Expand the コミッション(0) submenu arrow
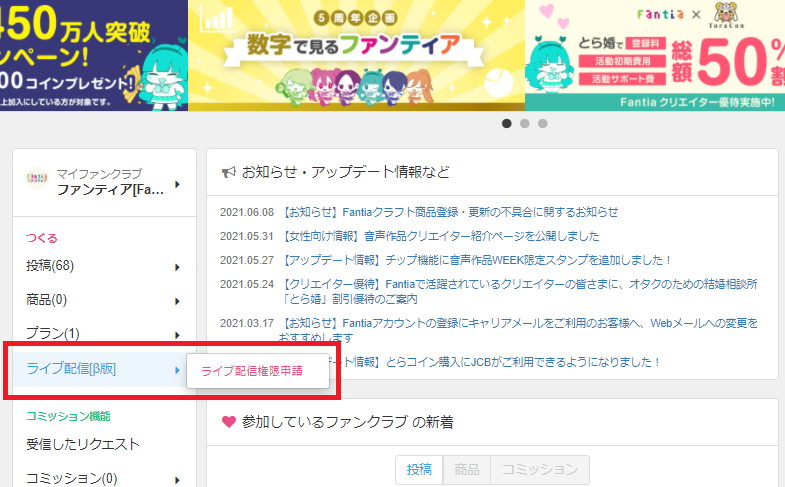Viewport: 785px width, 487px height. (177, 480)
